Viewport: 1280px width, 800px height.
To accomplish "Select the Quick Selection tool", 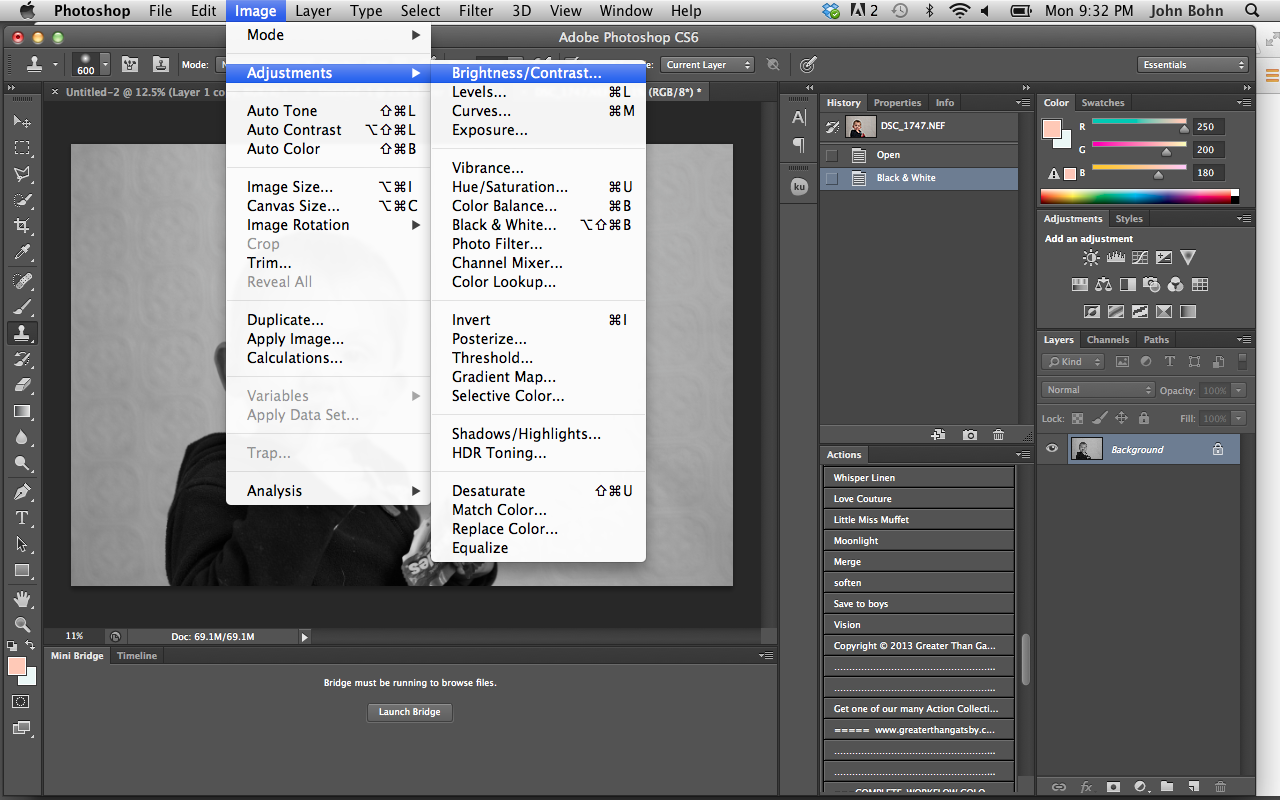I will point(22,200).
